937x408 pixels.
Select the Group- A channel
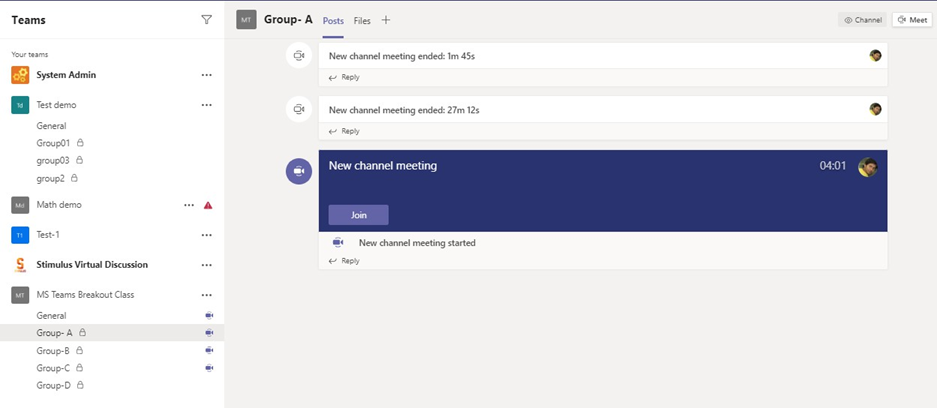point(112,333)
